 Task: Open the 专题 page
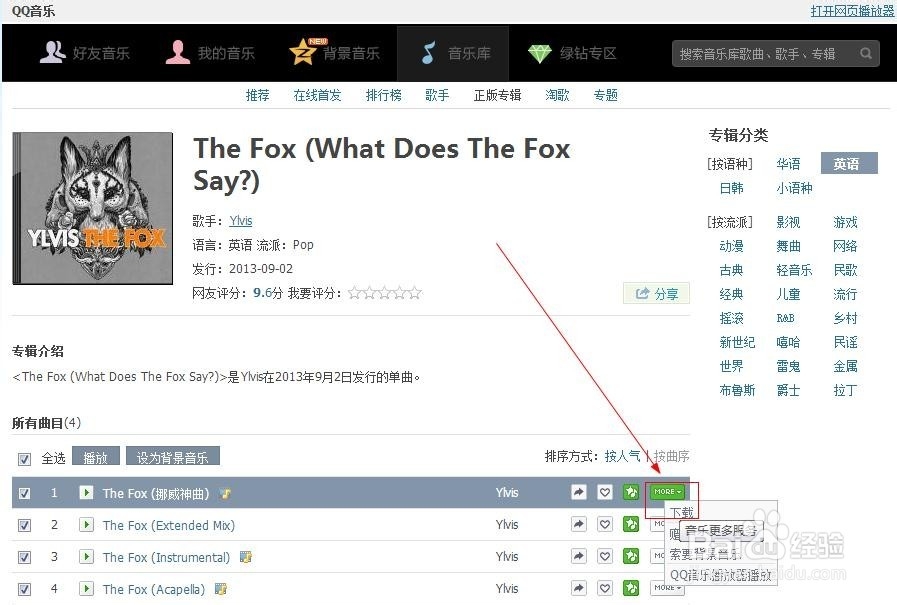click(x=605, y=95)
